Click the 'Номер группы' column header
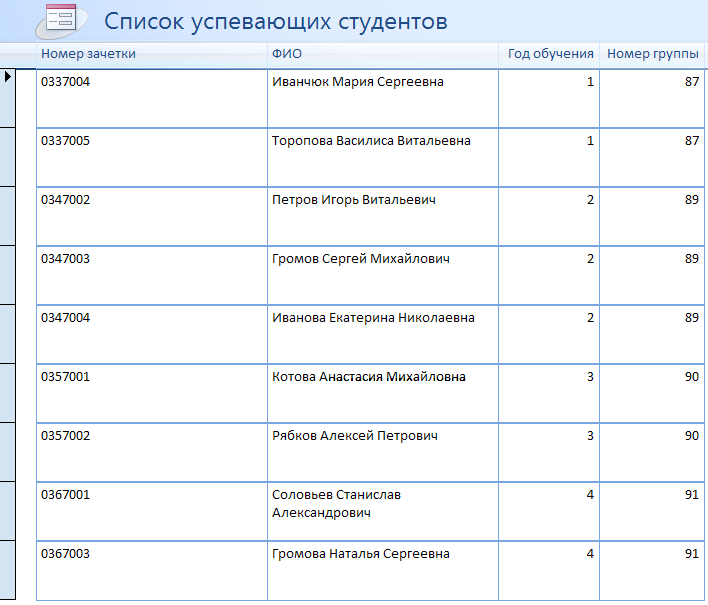The height and width of the screenshot is (605, 708). click(652, 54)
